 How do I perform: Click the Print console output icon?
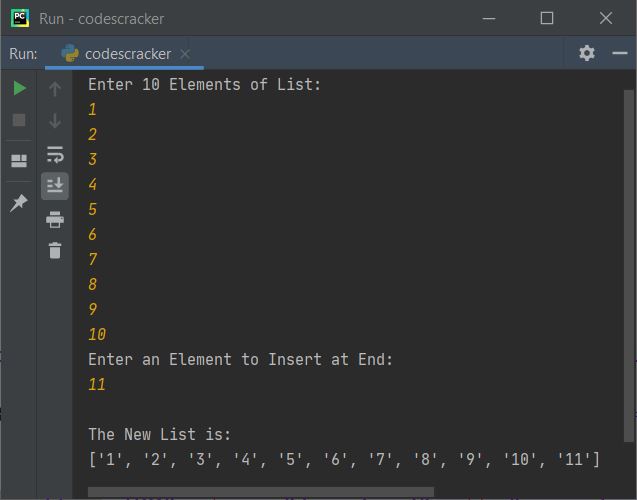(x=55, y=219)
